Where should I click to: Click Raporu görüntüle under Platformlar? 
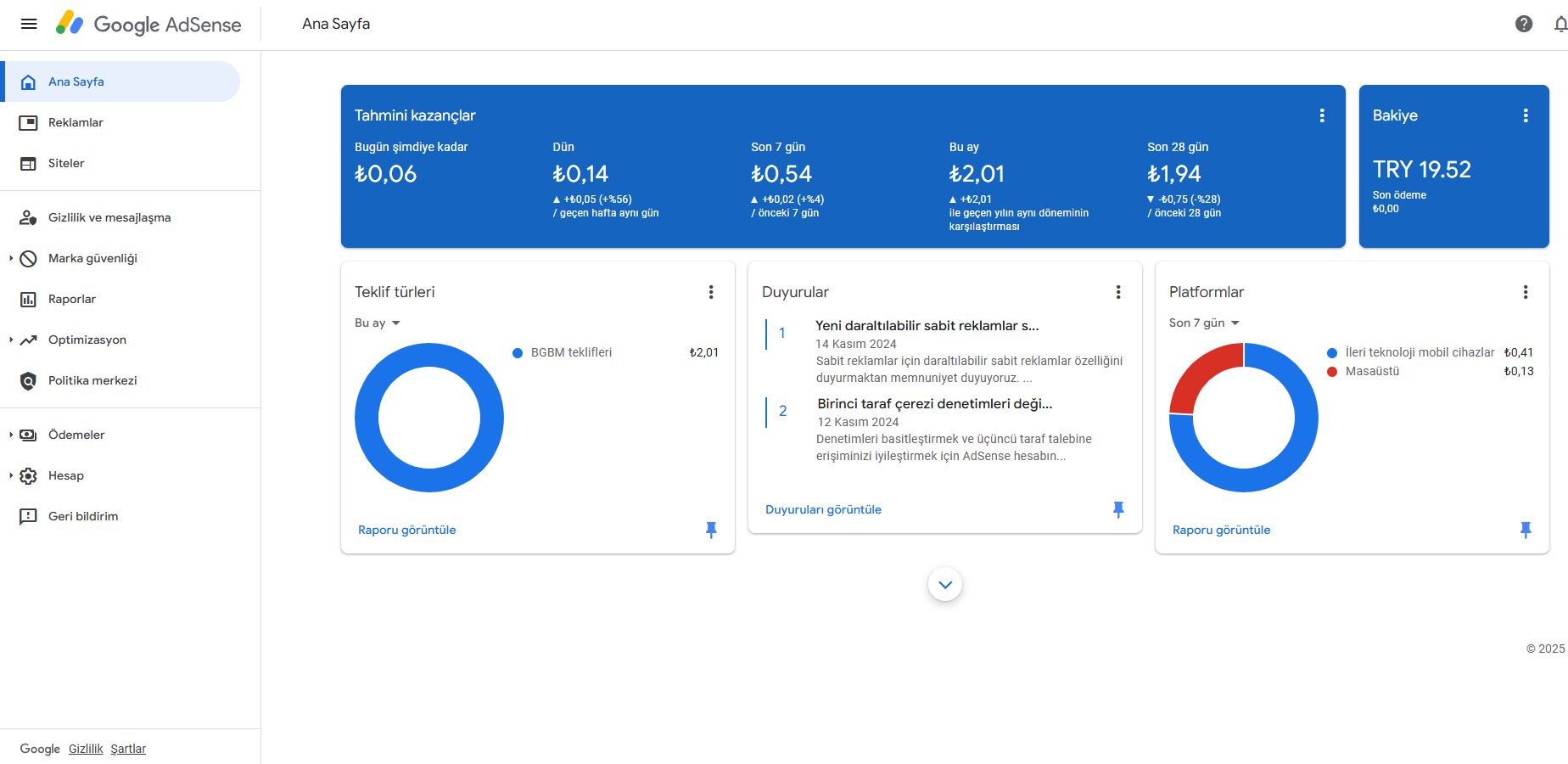click(1222, 530)
